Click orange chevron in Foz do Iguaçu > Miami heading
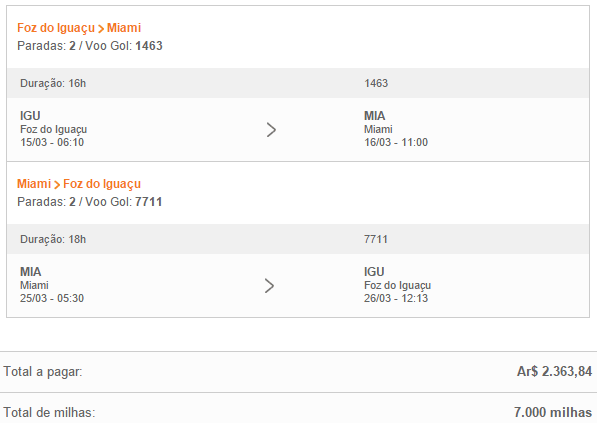Image resolution: width=597 pixels, height=423 pixels. [101, 29]
